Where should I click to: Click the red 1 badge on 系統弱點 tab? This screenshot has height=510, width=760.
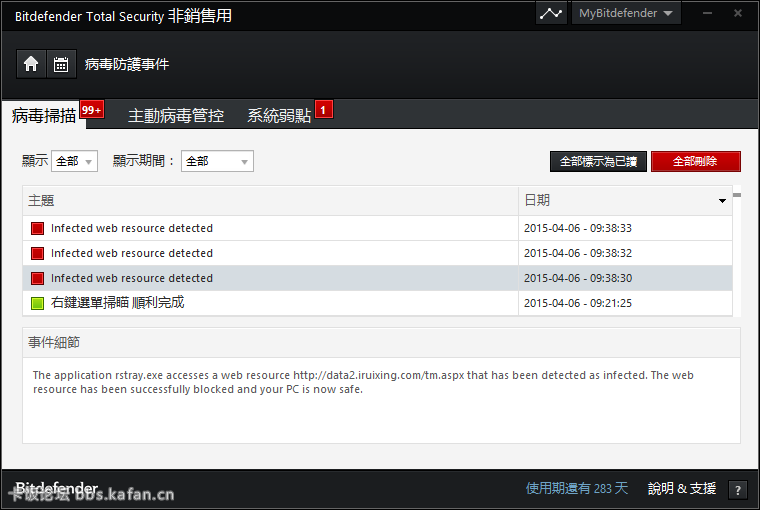pos(324,109)
